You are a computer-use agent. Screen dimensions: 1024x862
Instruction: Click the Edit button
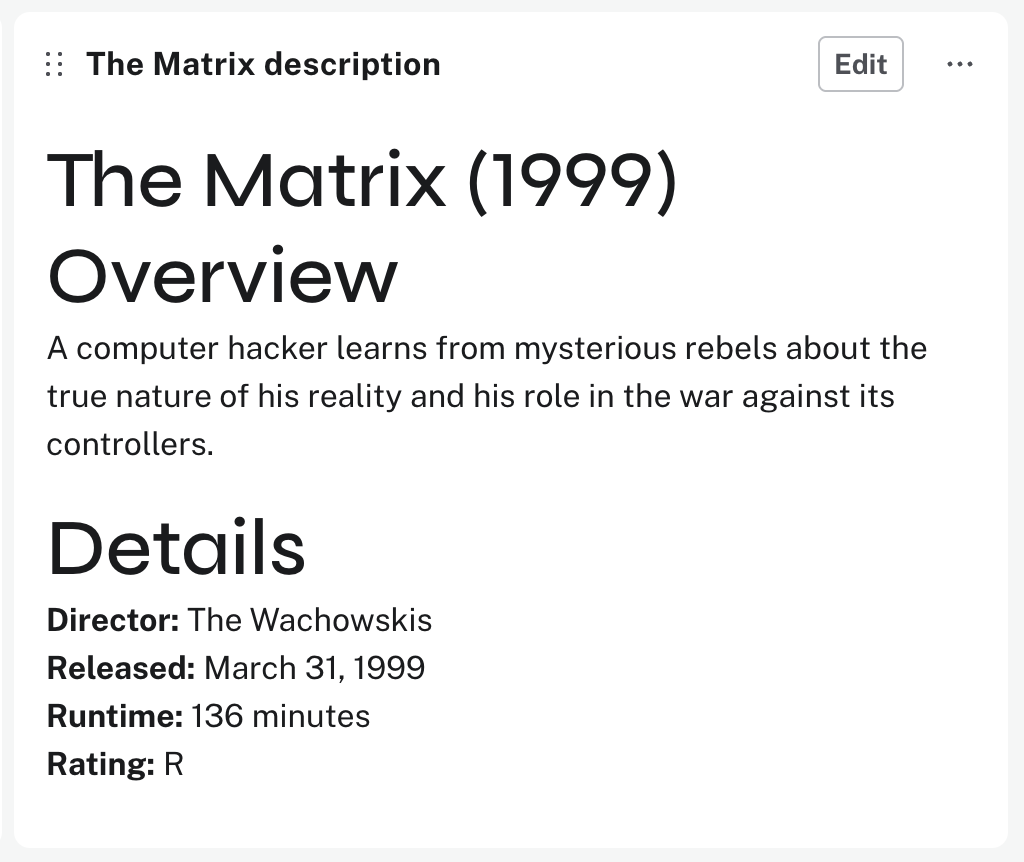[x=860, y=63]
